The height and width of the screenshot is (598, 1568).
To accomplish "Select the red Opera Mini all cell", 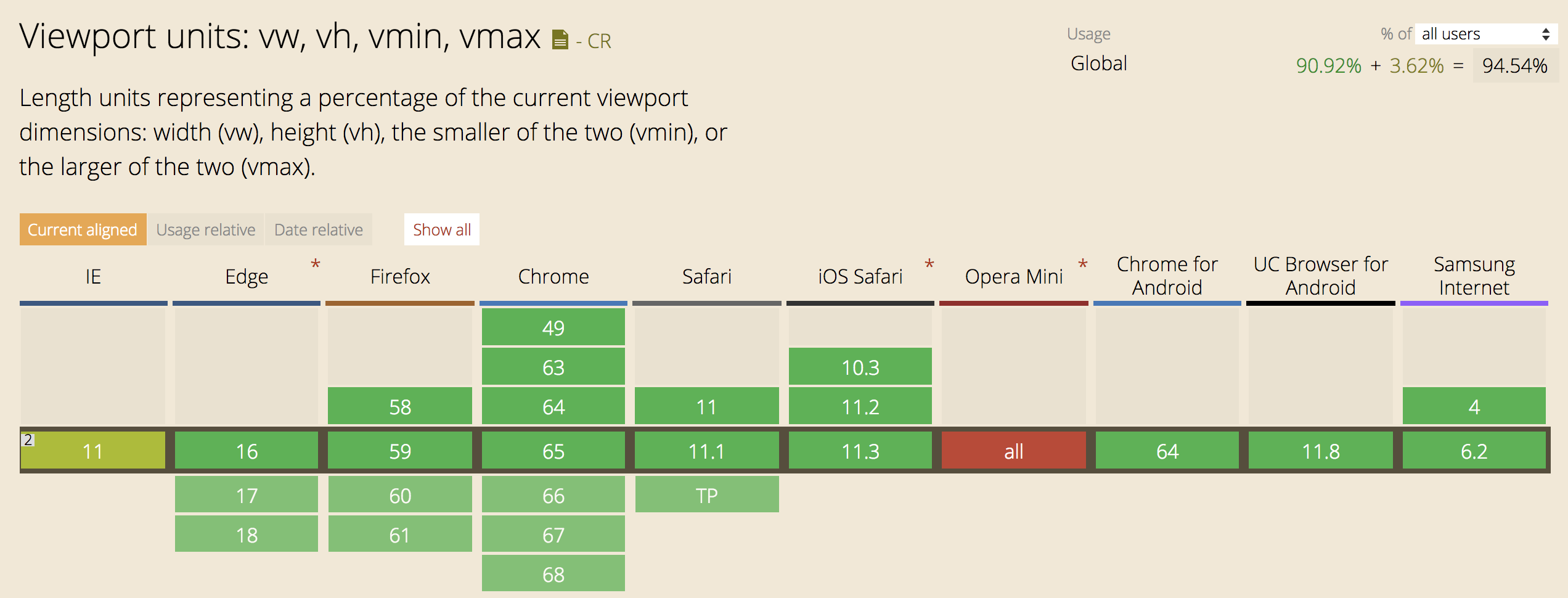I will point(1014,451).
